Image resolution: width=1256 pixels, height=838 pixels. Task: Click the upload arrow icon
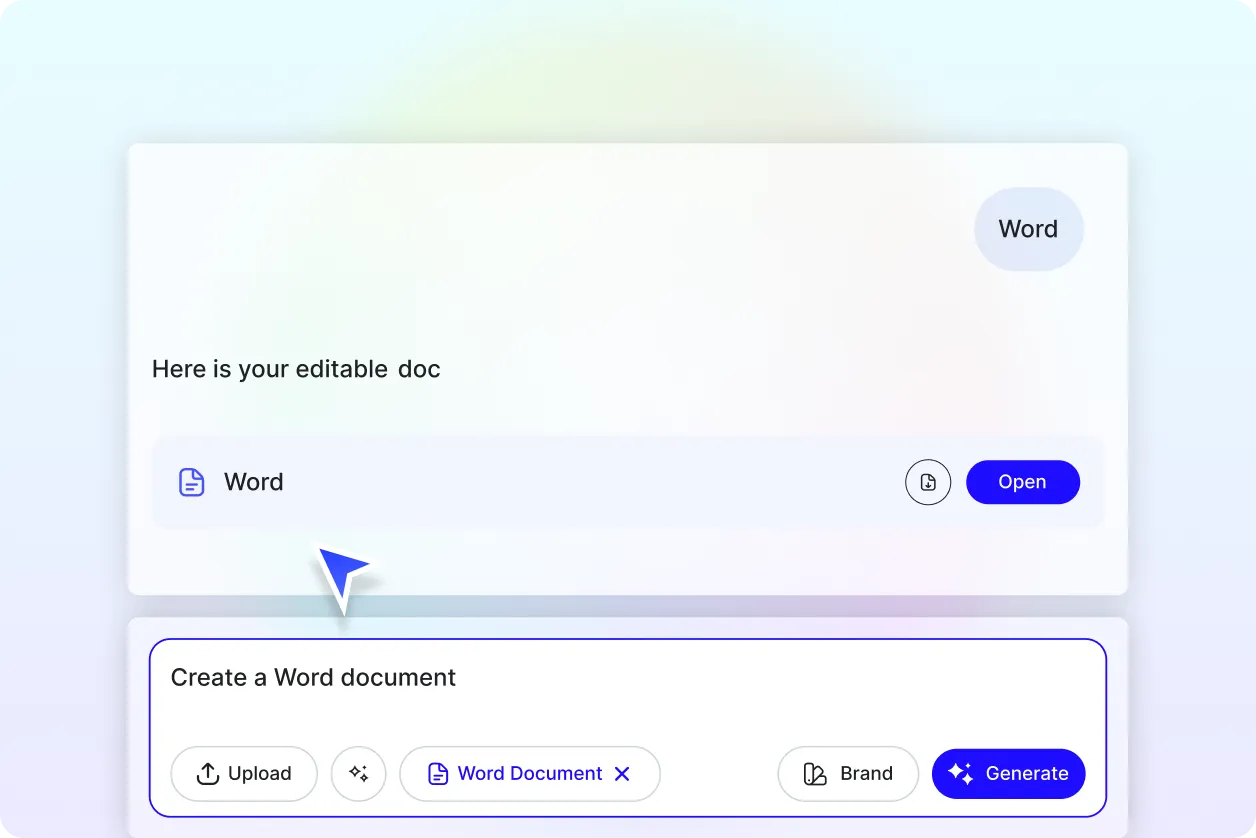click(207, 773)
